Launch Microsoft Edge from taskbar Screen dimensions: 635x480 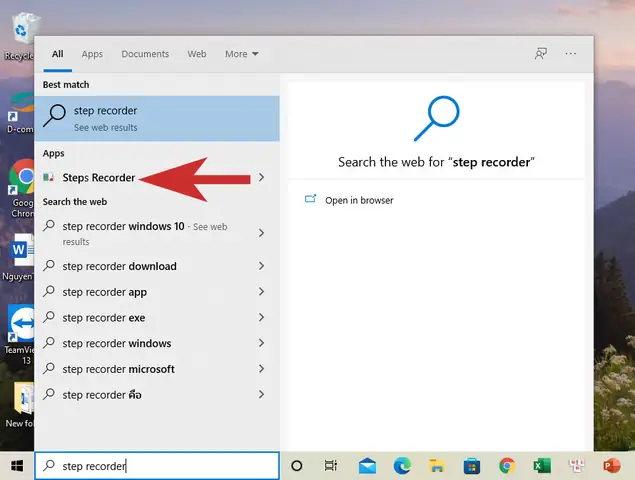(402, 466)
